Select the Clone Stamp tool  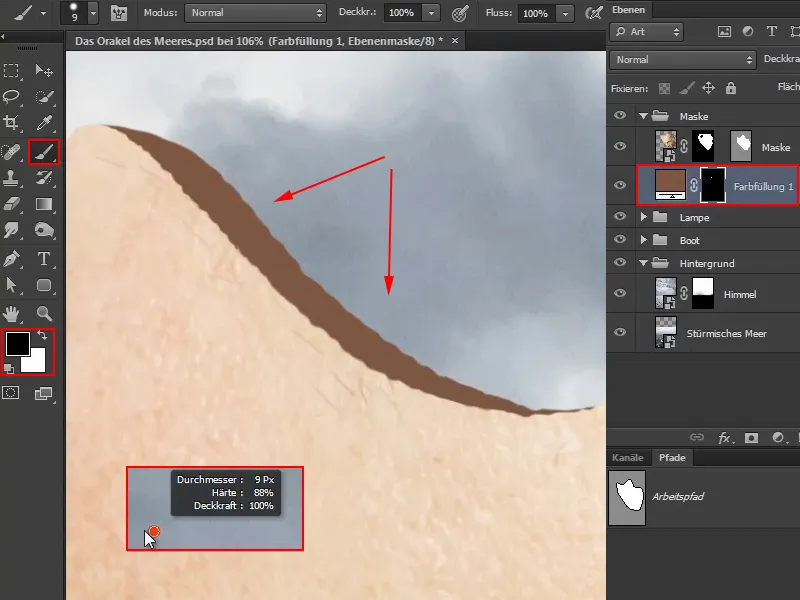tap(11, 178)
